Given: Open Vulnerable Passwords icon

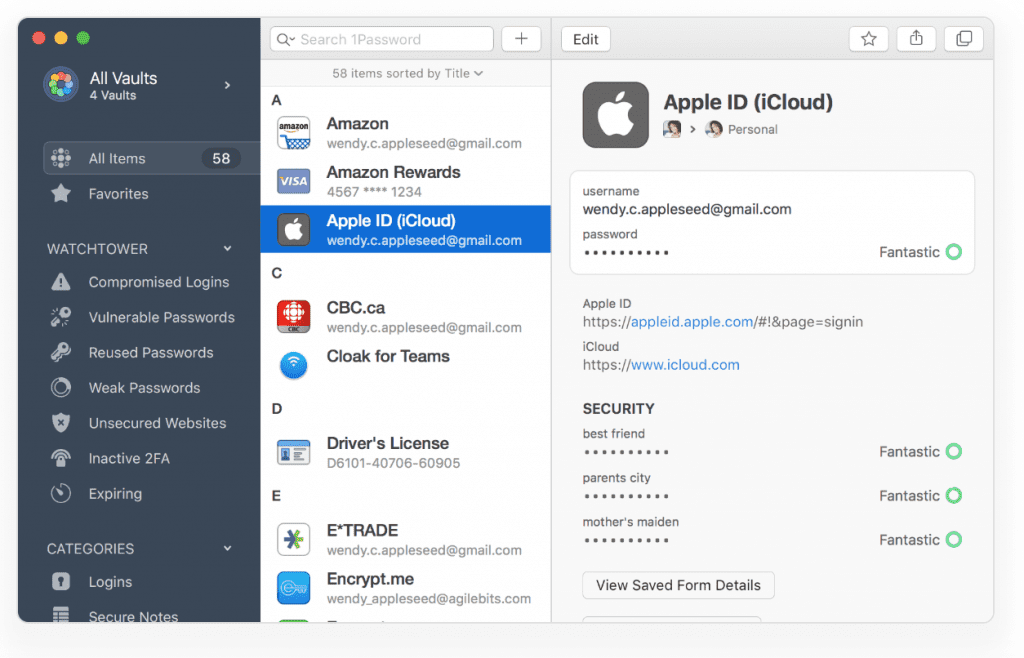Looking at the screenshot, I should 61,317.
